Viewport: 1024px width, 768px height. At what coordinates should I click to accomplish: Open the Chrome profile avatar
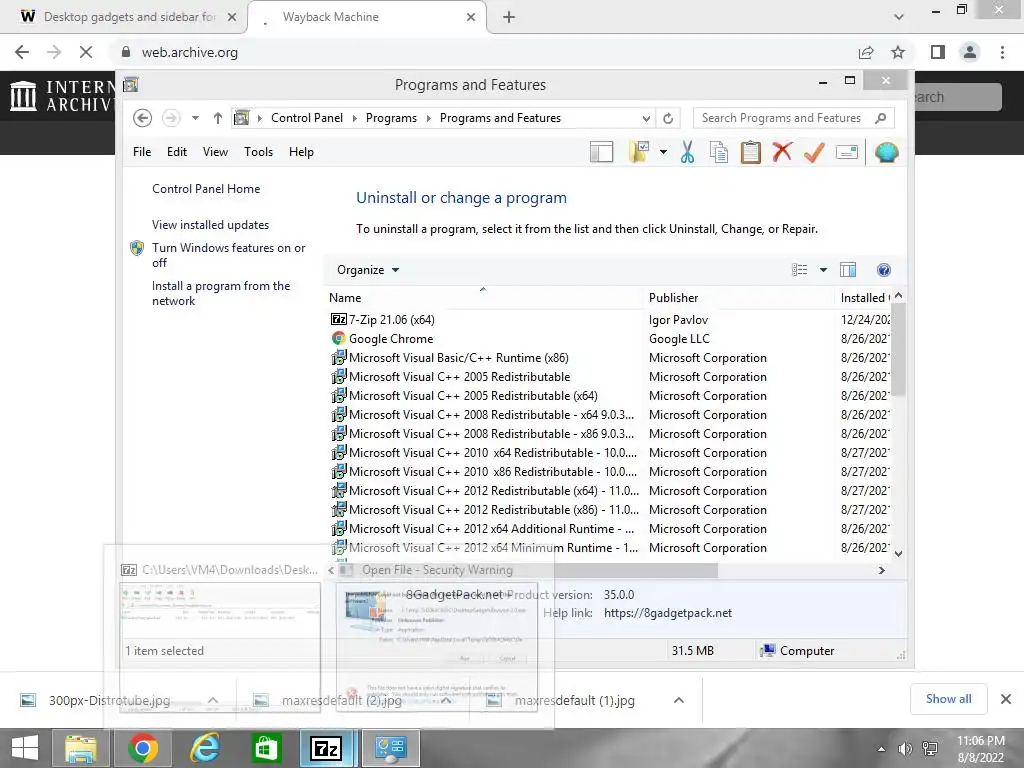pyautogui.click(x=970, y=52)
